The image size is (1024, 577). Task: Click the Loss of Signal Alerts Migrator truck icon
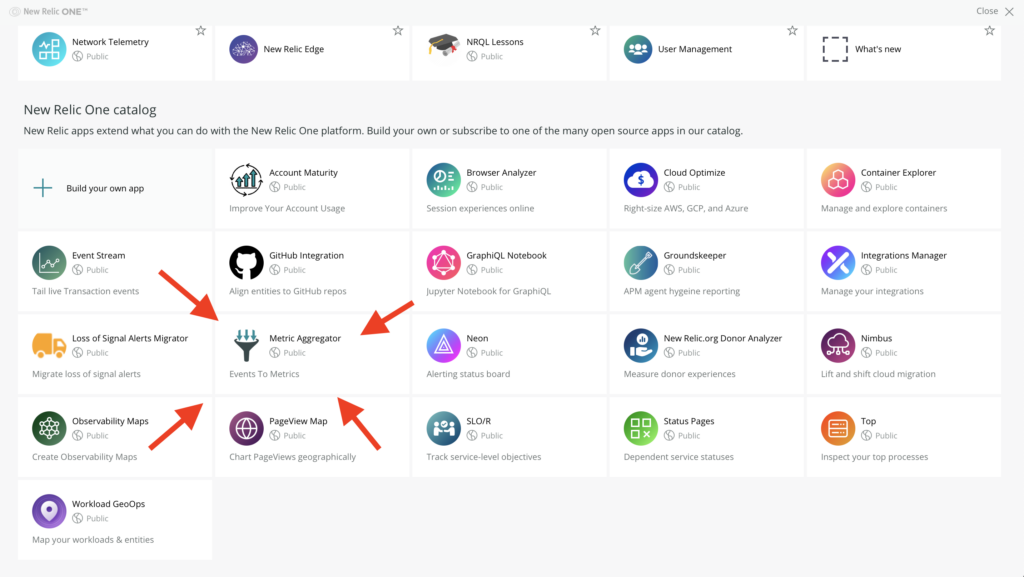pos(49,345)
